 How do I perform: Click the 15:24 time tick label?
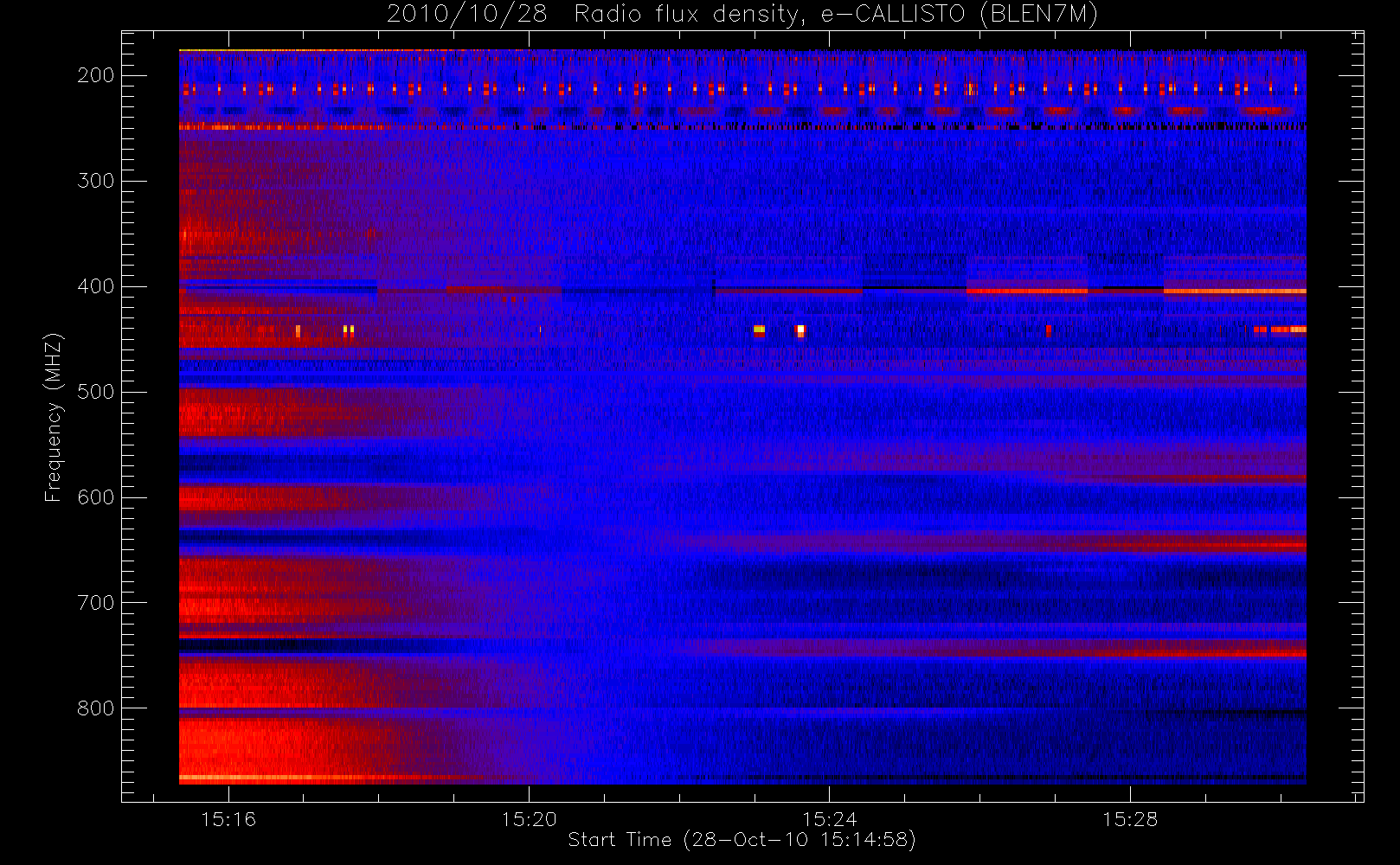pyautogui.click(x=829, y=819)
